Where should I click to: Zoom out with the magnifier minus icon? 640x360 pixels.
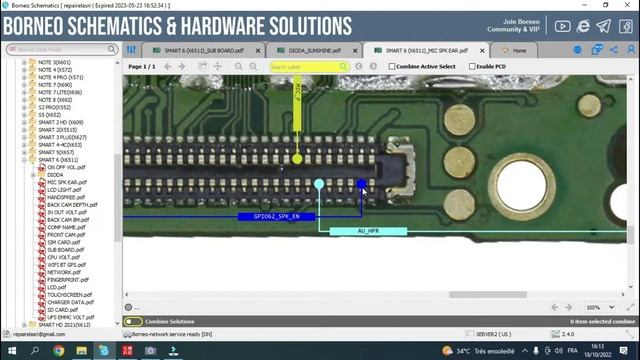(x=239, y=66)
